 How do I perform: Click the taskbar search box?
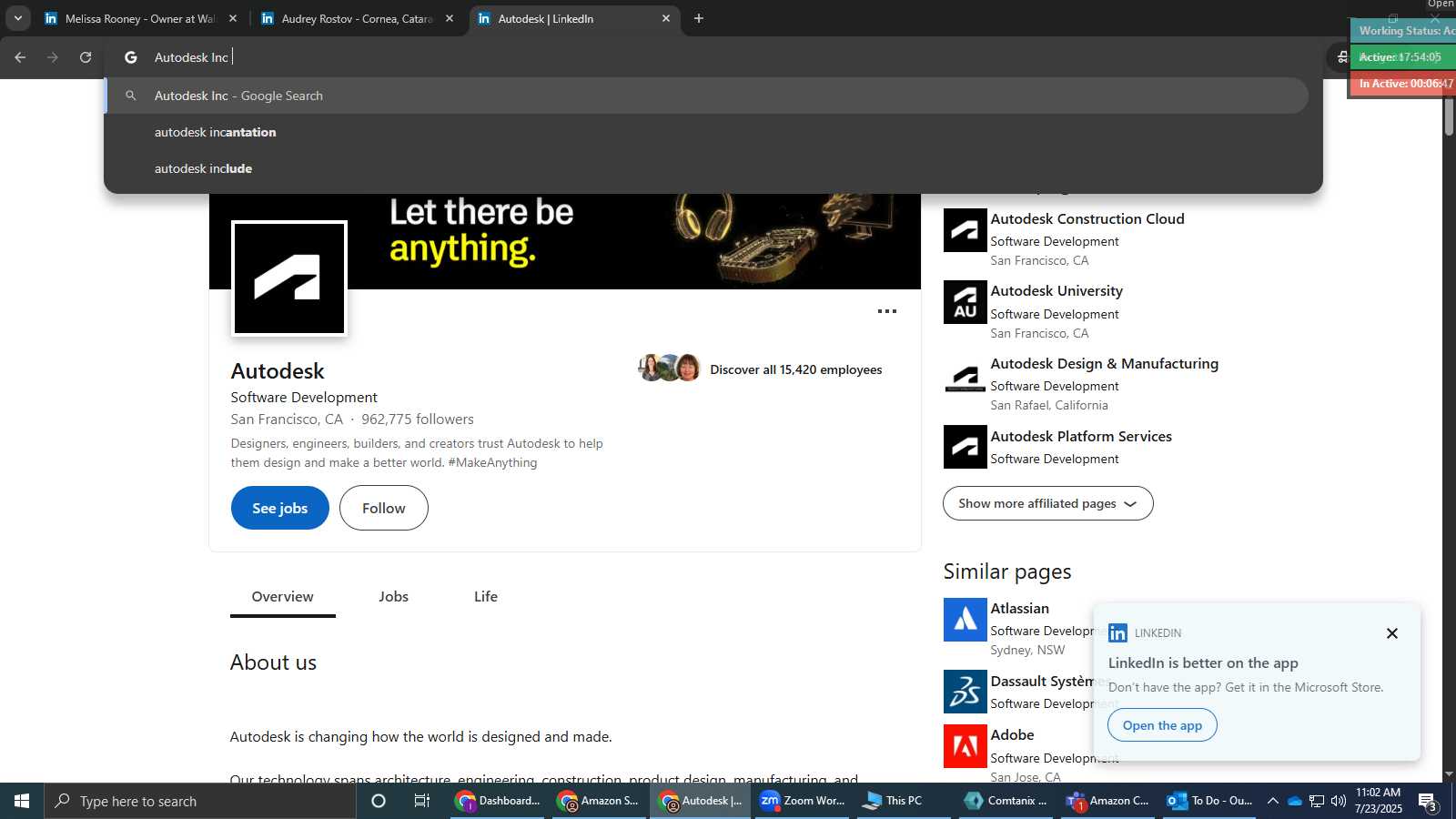coord(200,801)
